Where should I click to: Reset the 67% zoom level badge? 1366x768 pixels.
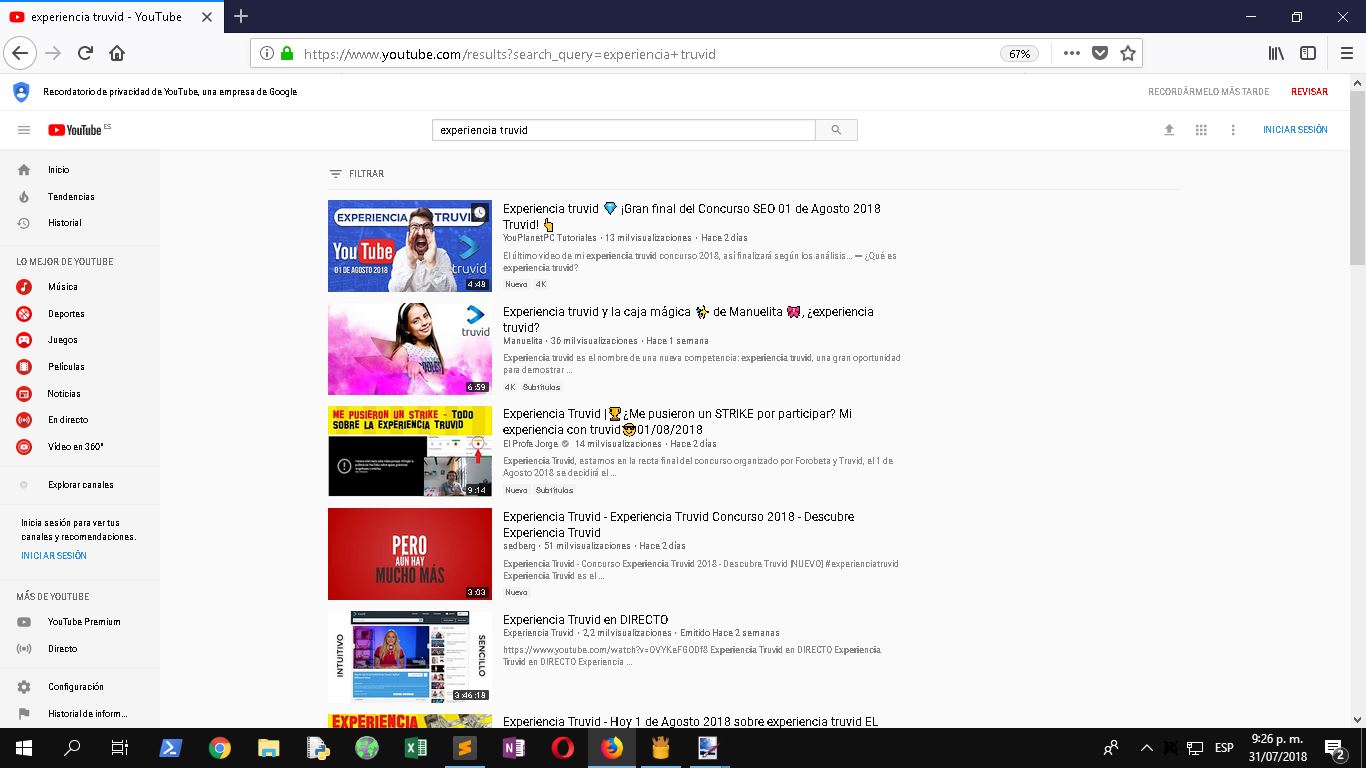click(x=1019, y=54)
